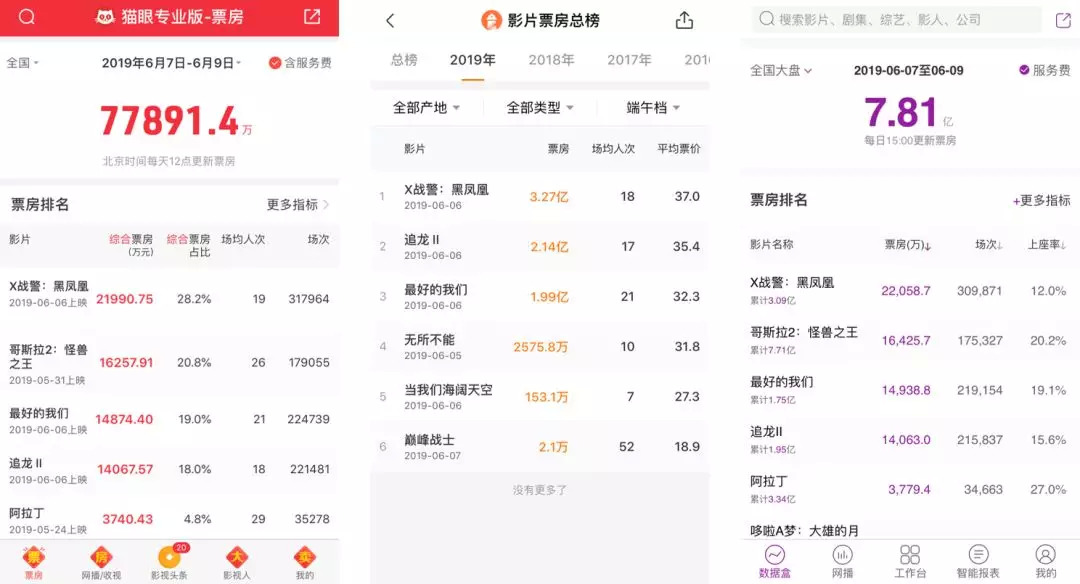Viewport: 1080px width, 584px height.
Task: Click 场均人次 header in middle panel
Action: (613, 149)
